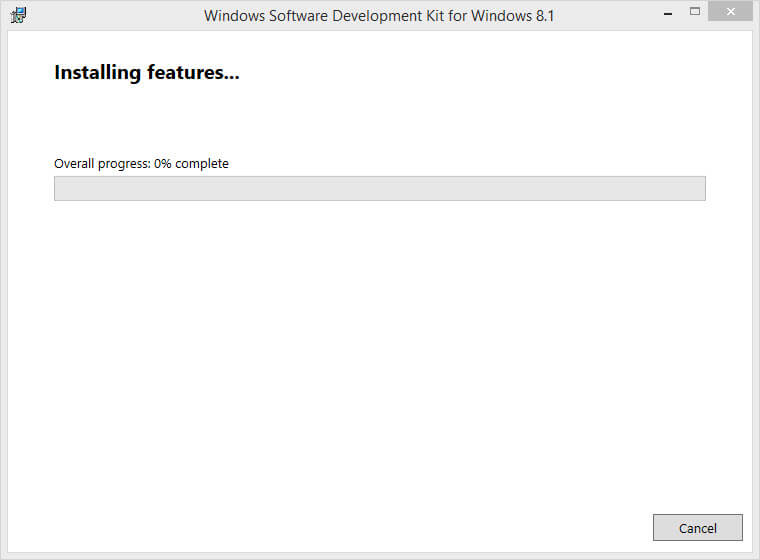Click the start of the progress bar
This screenshot has height=560, width=760.
click(60, 189)
